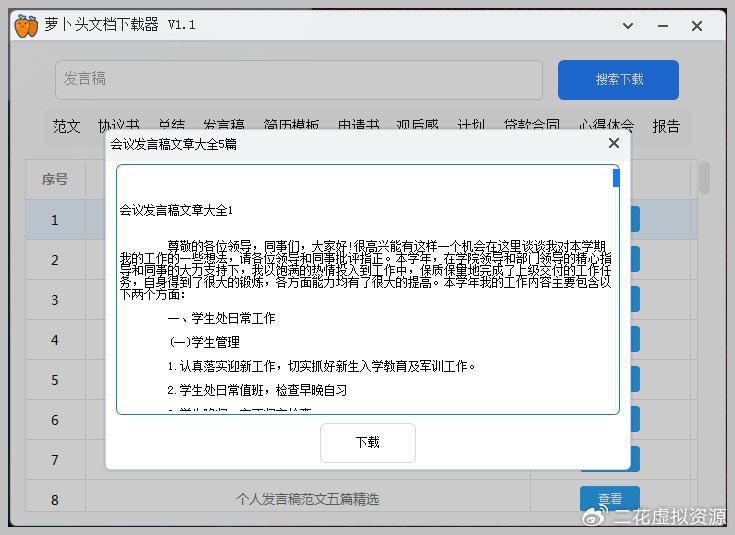The width and height of the screenshot is (735, 535).
Task: Switch to the 协议书 category
Action: point(118,126)
